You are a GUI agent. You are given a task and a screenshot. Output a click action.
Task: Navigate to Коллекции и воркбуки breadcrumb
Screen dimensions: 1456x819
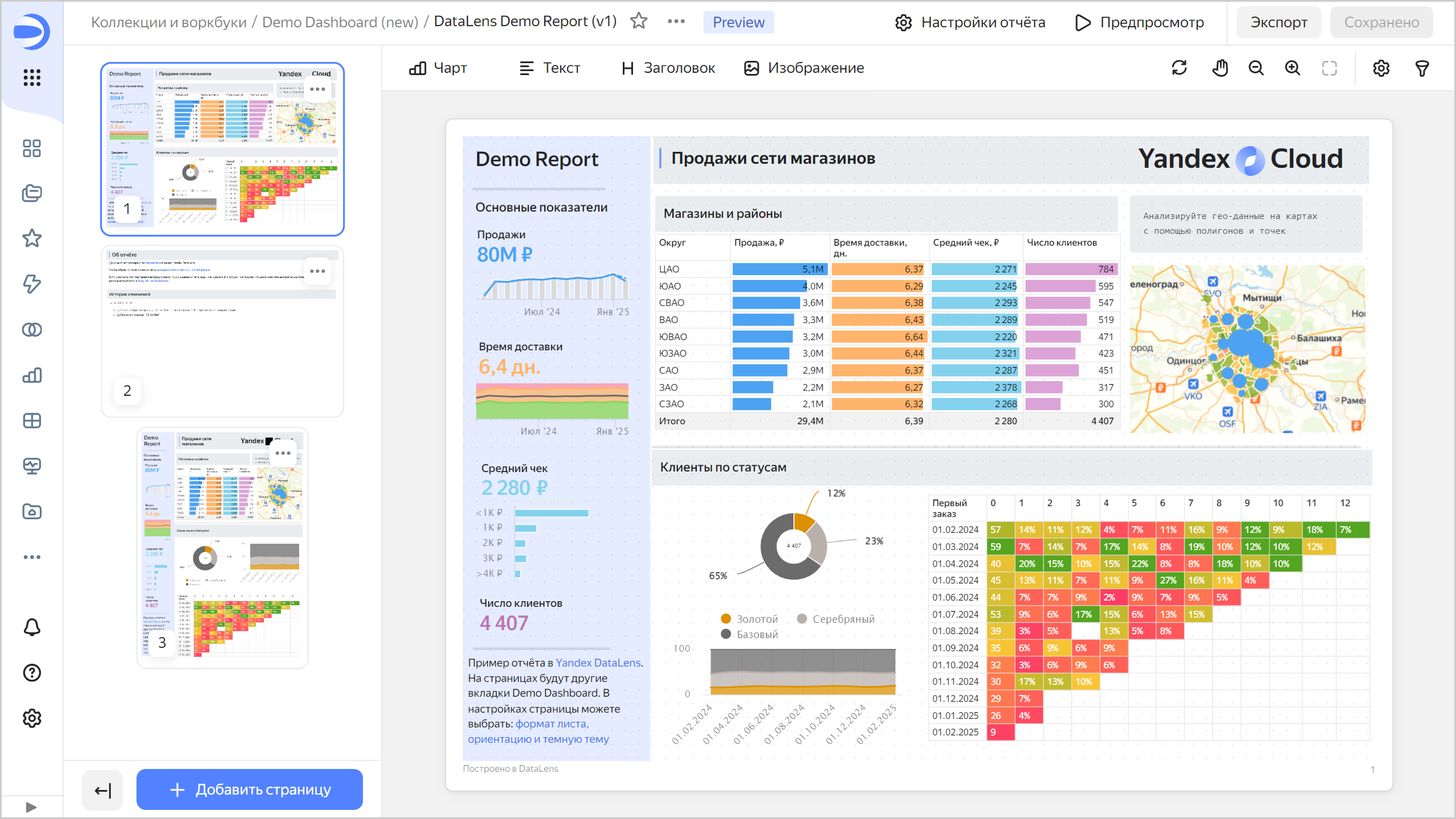169,23
